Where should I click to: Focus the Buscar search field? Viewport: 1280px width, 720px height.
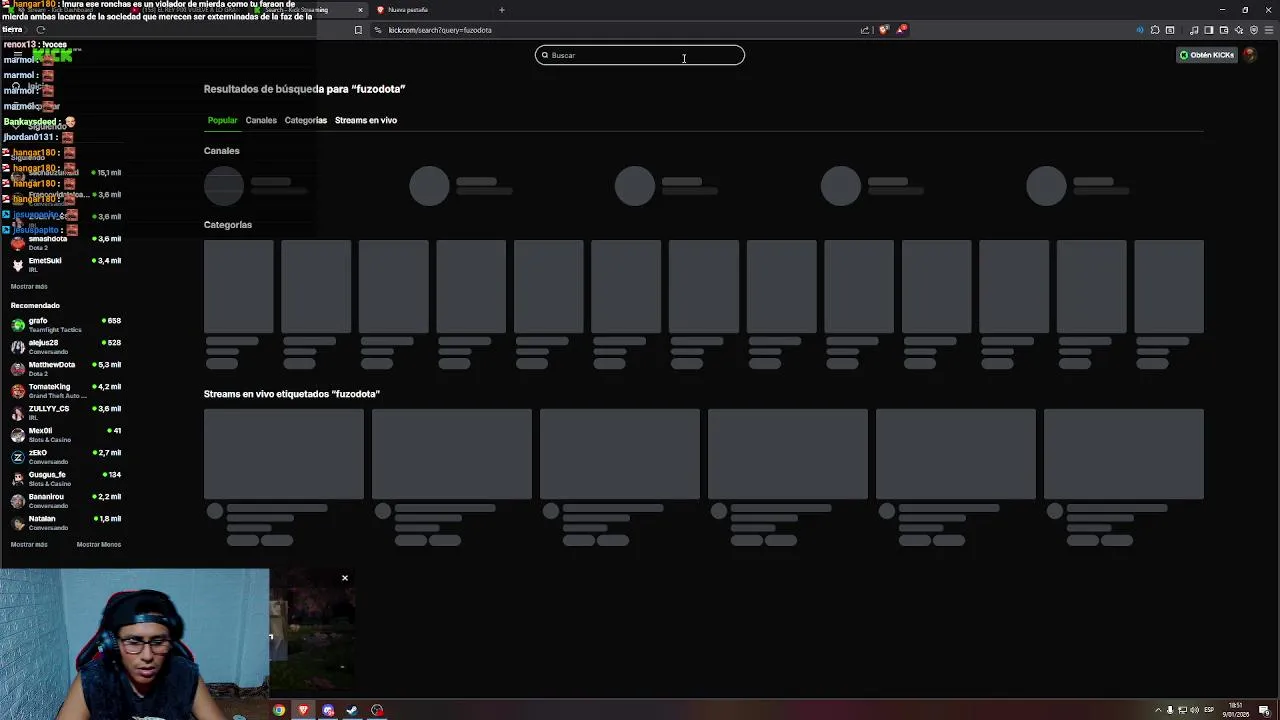pyautogui.click(x=640, y=55)
